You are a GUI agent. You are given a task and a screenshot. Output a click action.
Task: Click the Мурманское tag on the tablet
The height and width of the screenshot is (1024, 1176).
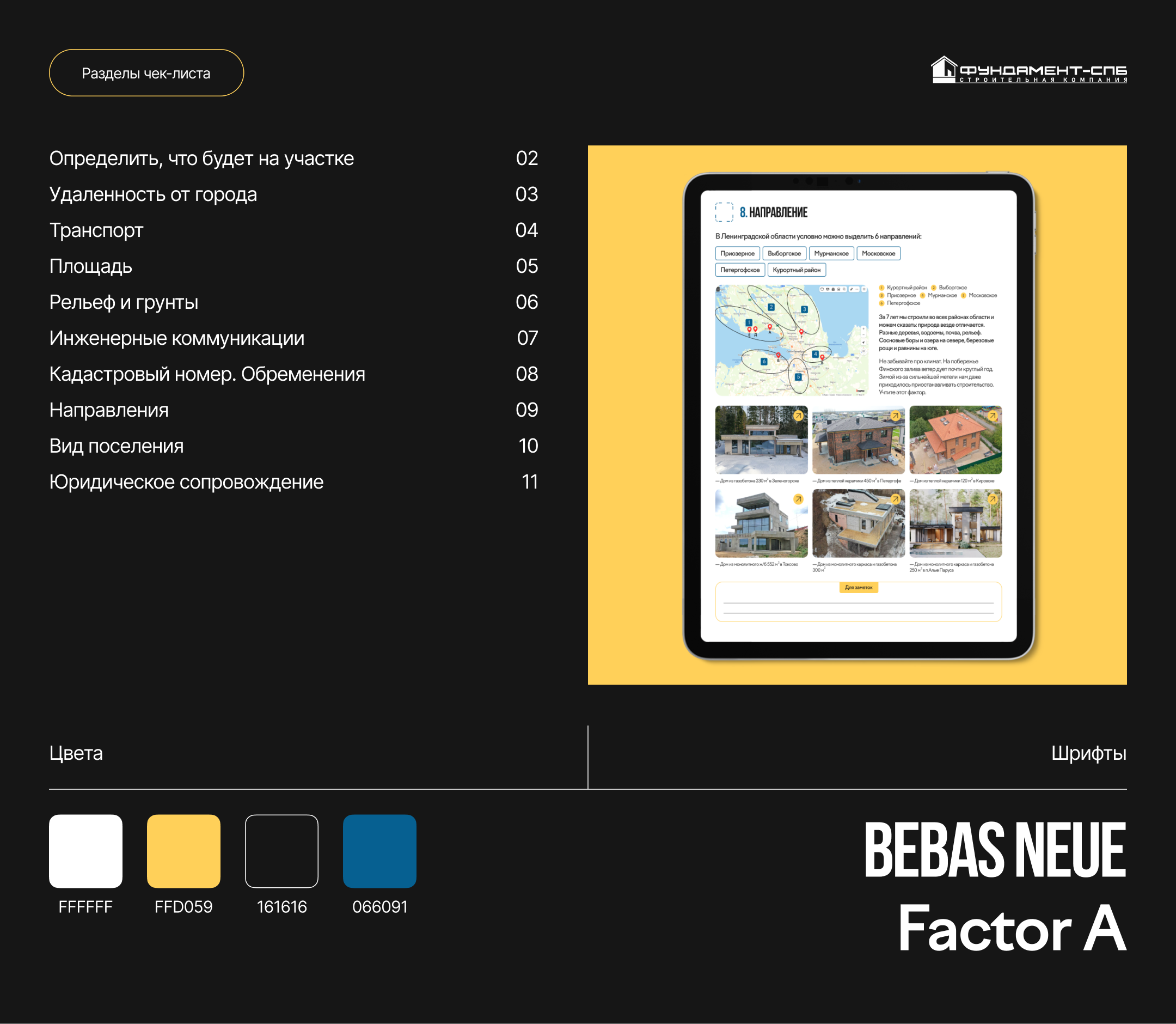tap(831, 254)
